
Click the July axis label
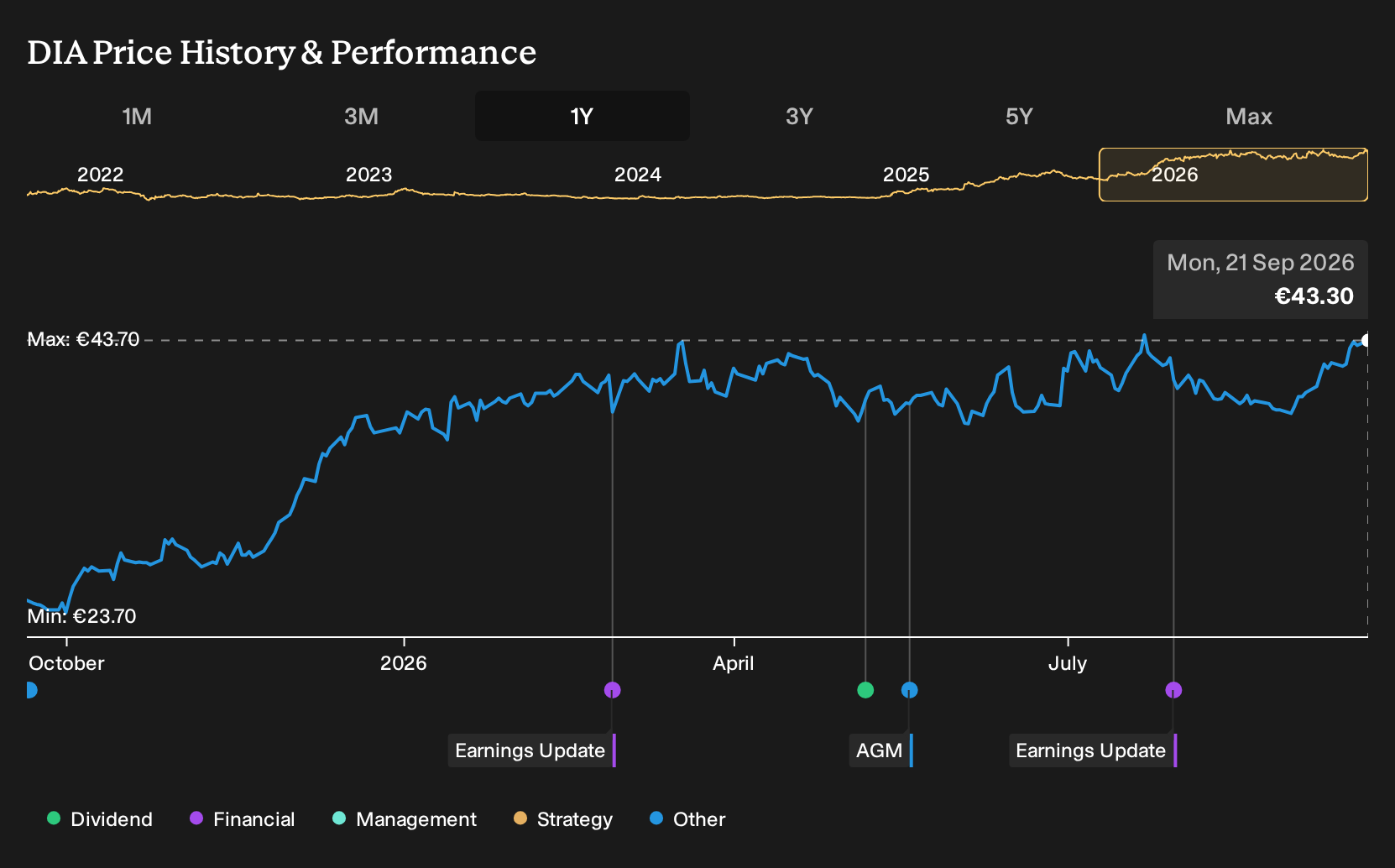tap(1068, 663)
